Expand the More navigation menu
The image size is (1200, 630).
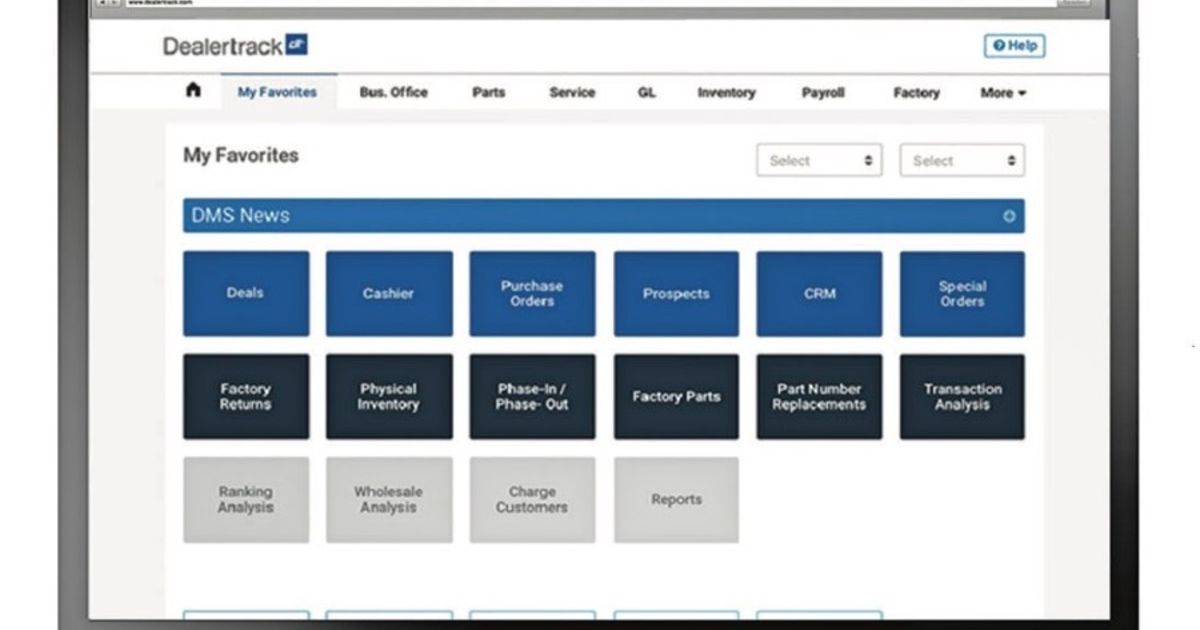pyautogui.click(x=1003, y=92)
